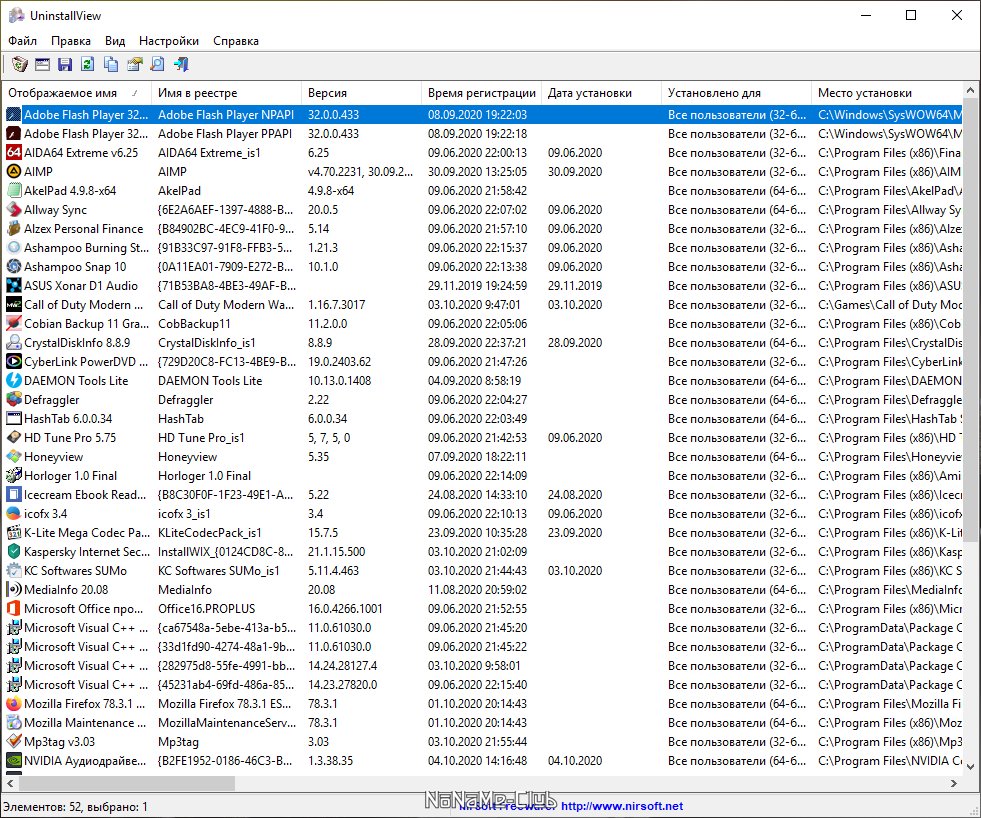Open the Справка menu
The width and height of the screenshot is (981, 818).
click(x=236, y=41)
